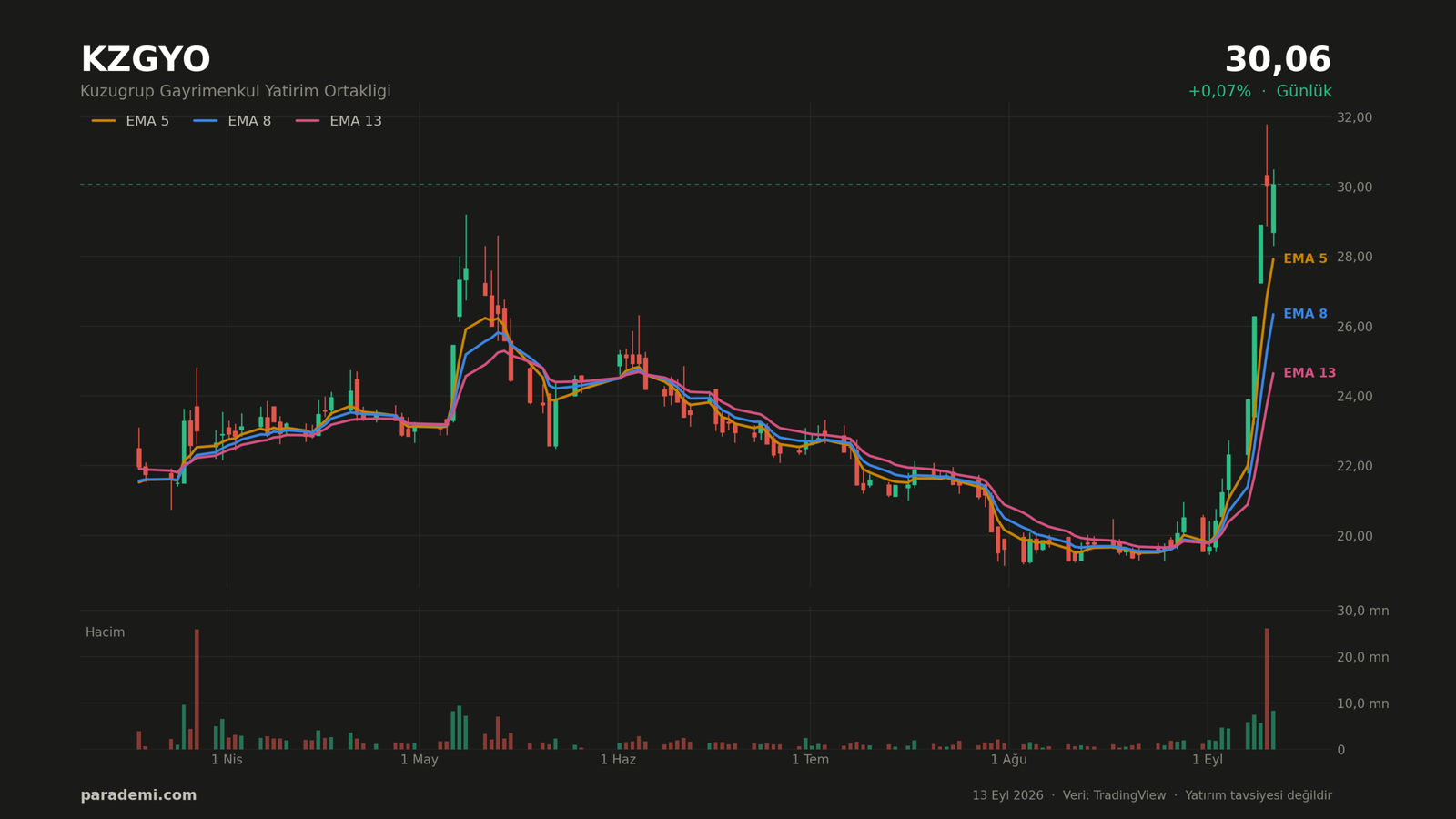Click the tallest red volume bar after 1 Eyl
This screenshot has height=819, width=1456.
1267,689
